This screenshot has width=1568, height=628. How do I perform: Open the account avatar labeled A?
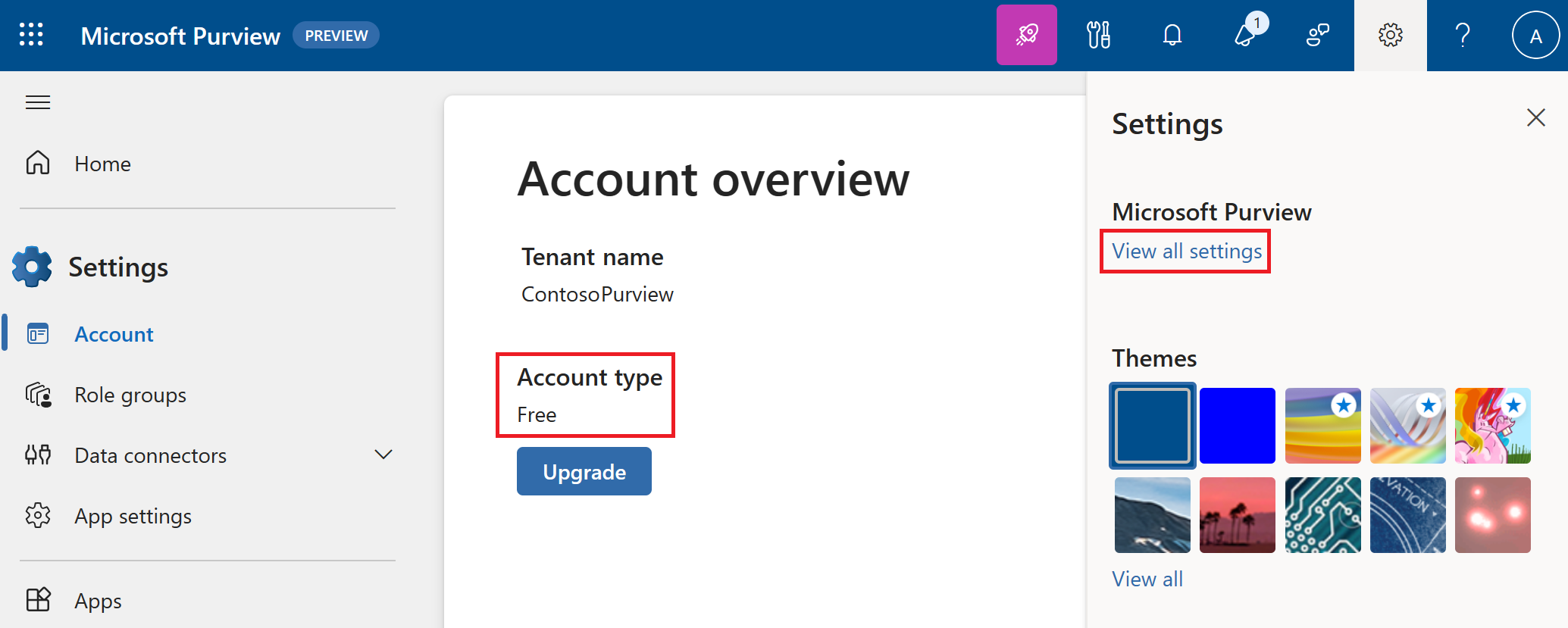point(1535,35)
